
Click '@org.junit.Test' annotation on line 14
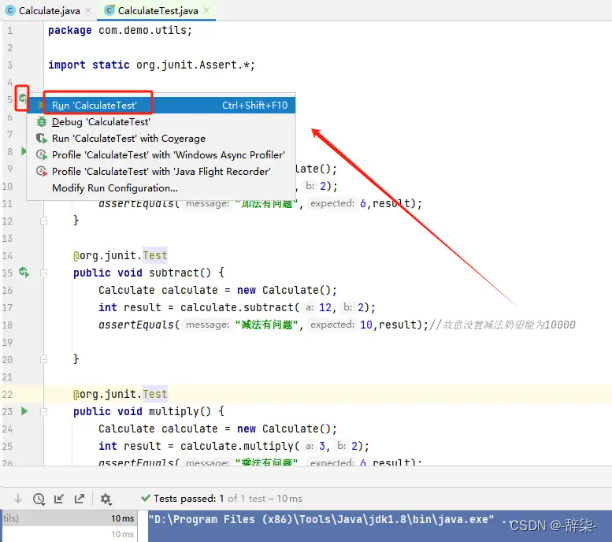[x=120, y=255]
